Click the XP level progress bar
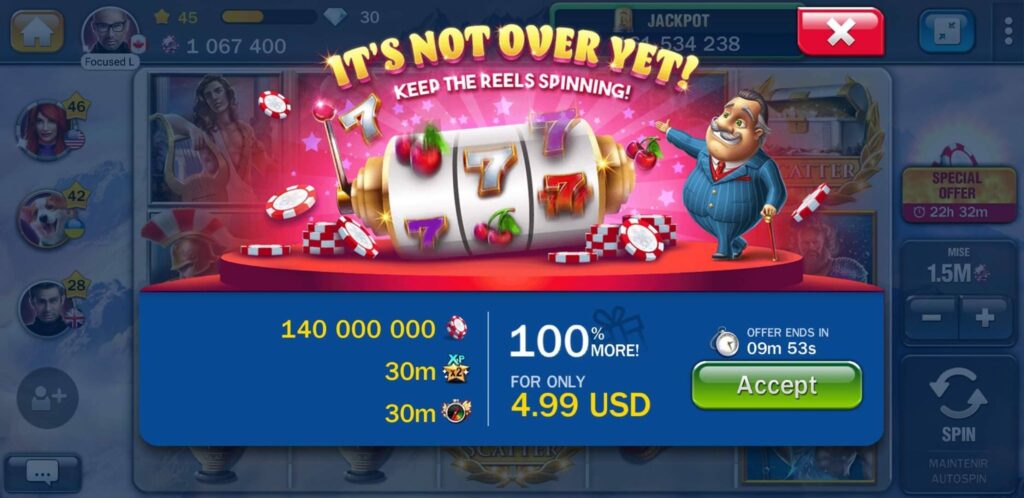 coord(269,17)
